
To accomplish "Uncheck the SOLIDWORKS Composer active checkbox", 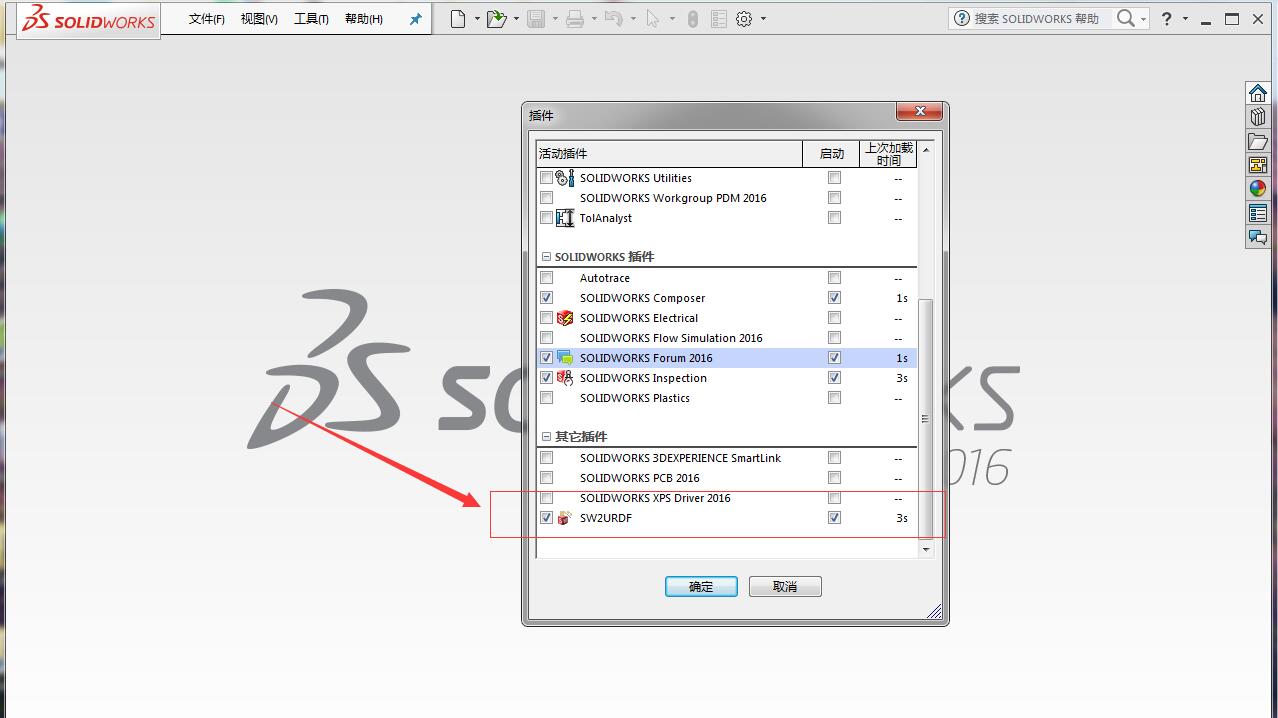I will tap(546, 298).
